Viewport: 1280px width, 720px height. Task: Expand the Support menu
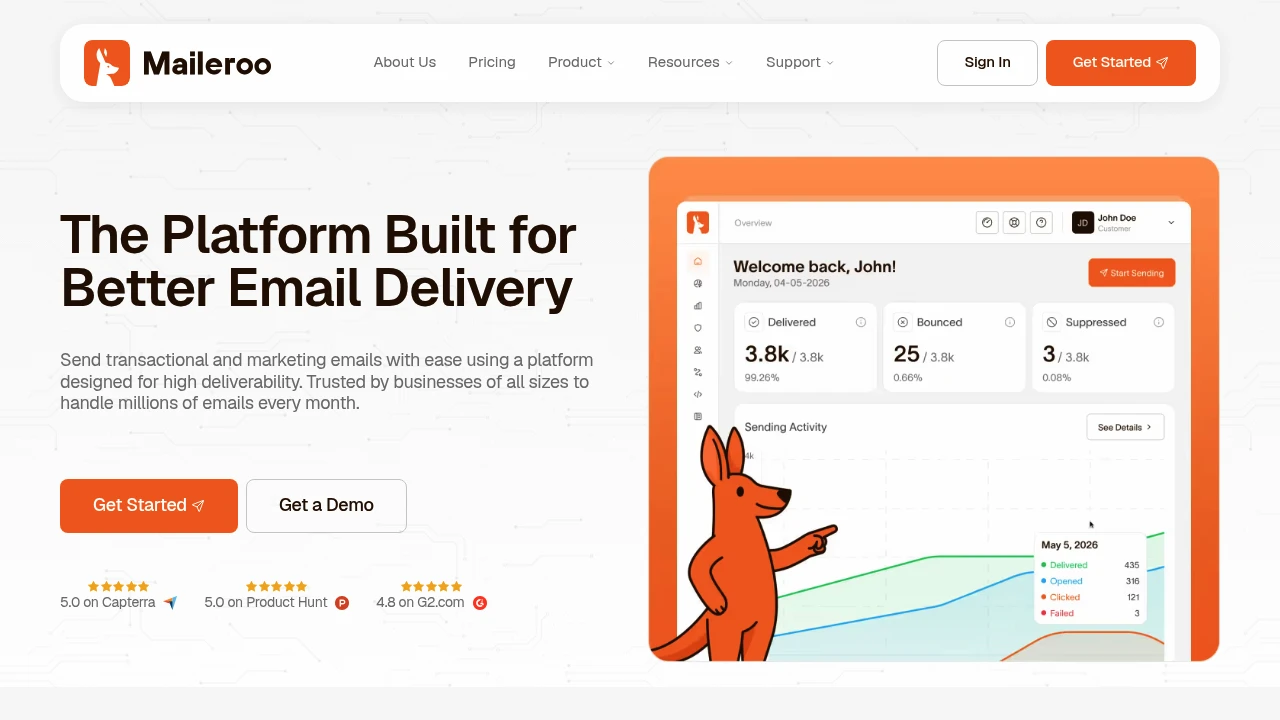coord(799,62)
